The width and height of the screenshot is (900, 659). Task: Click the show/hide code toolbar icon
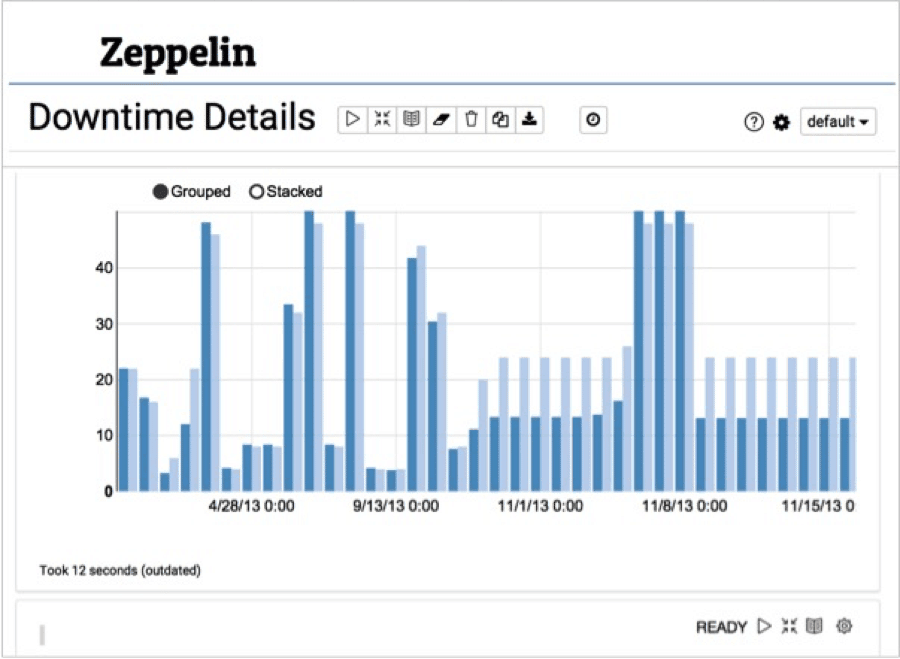[x=382, y=119]
